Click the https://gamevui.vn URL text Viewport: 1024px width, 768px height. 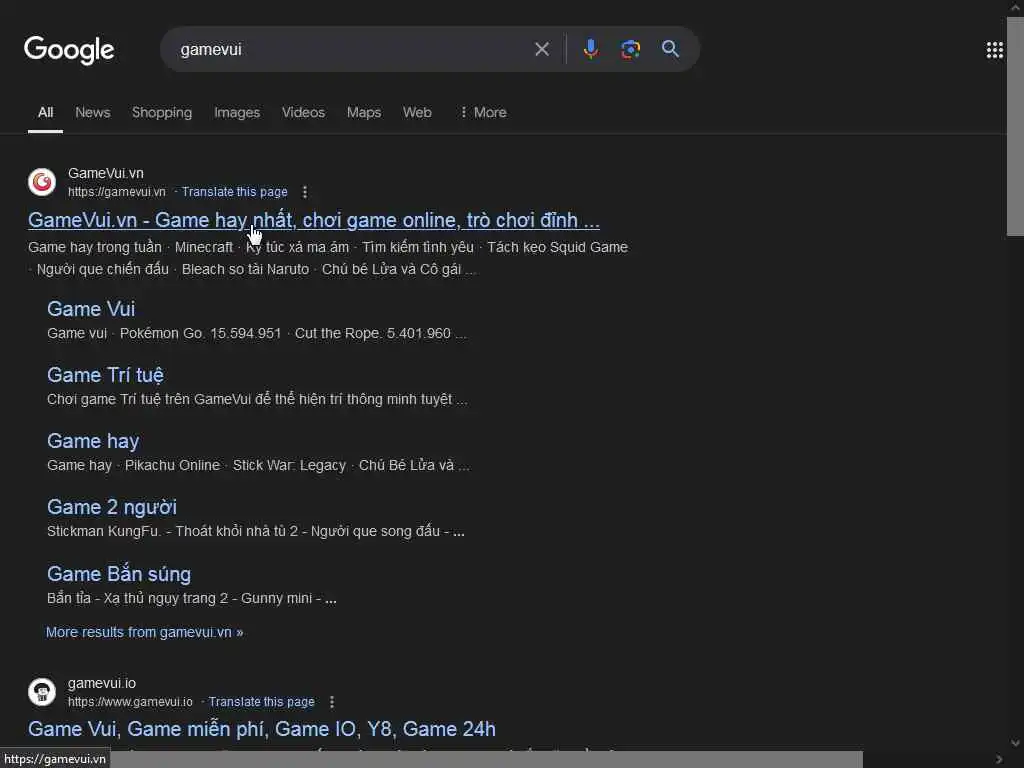(x=117, y=192)
